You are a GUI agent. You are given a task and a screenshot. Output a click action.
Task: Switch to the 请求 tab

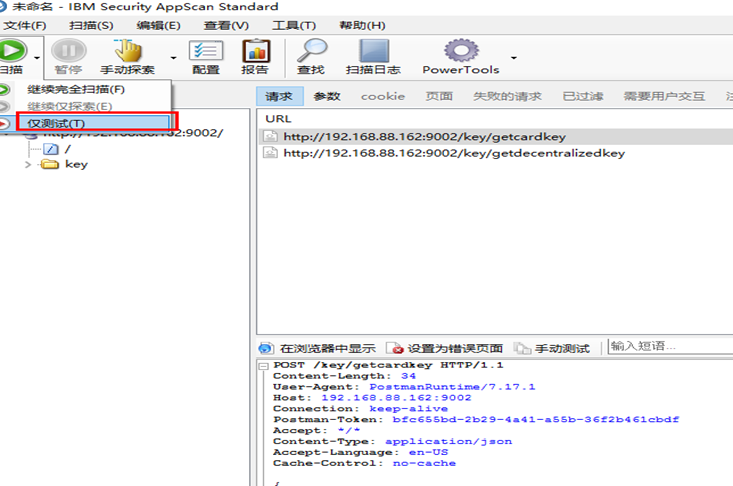click(x=279, y=96)
